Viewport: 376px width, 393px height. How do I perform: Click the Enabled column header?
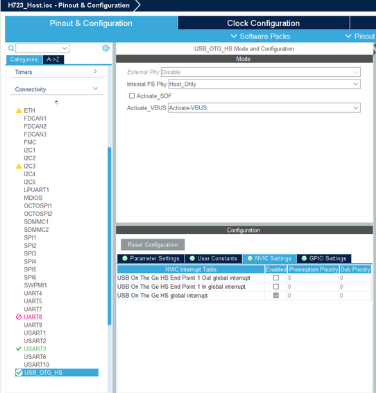(x=276, y=269)
